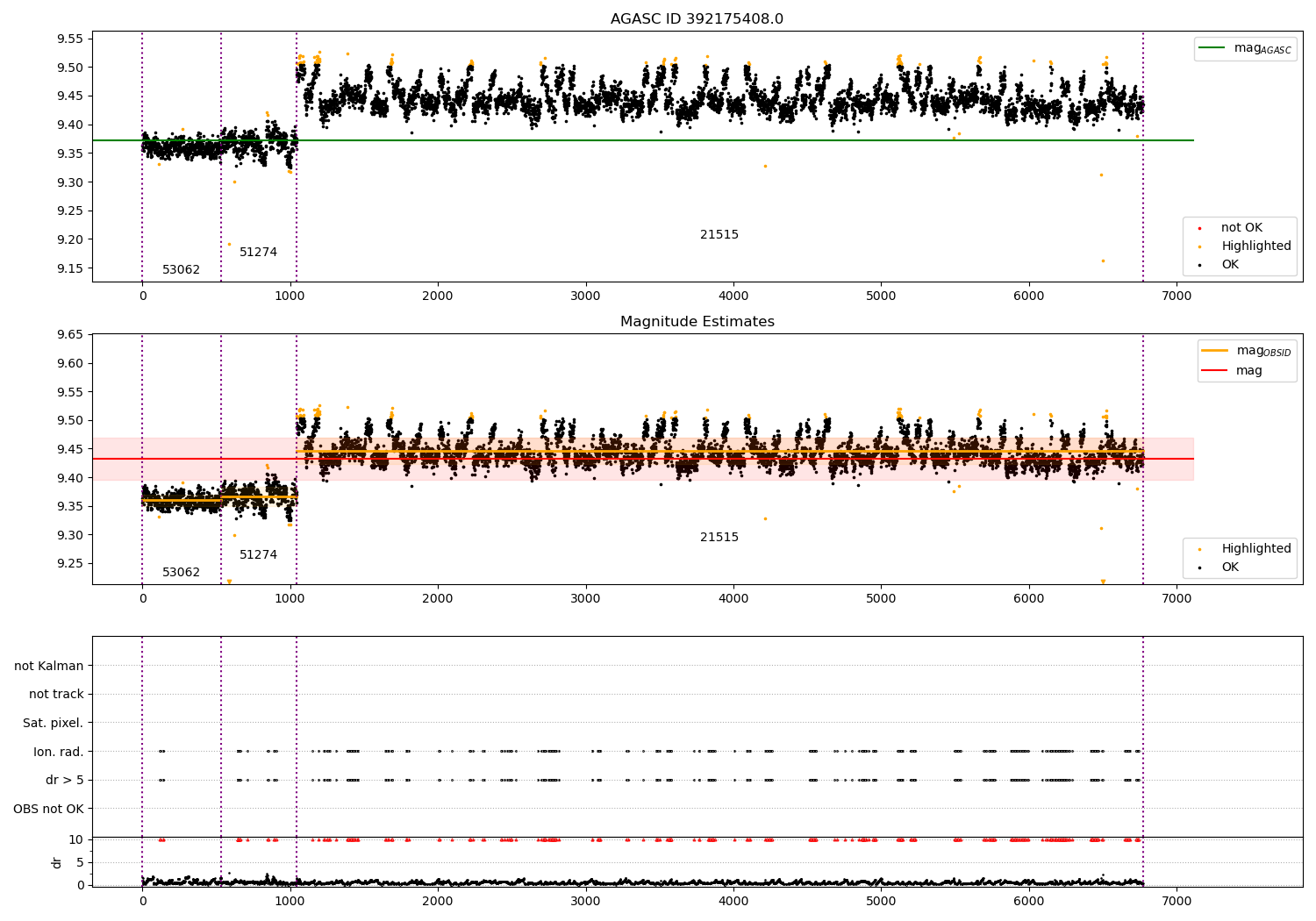Screen dimensions: 1316x921
Task: Click the 'dr' axis label at bottom
Action: (57, 862)
